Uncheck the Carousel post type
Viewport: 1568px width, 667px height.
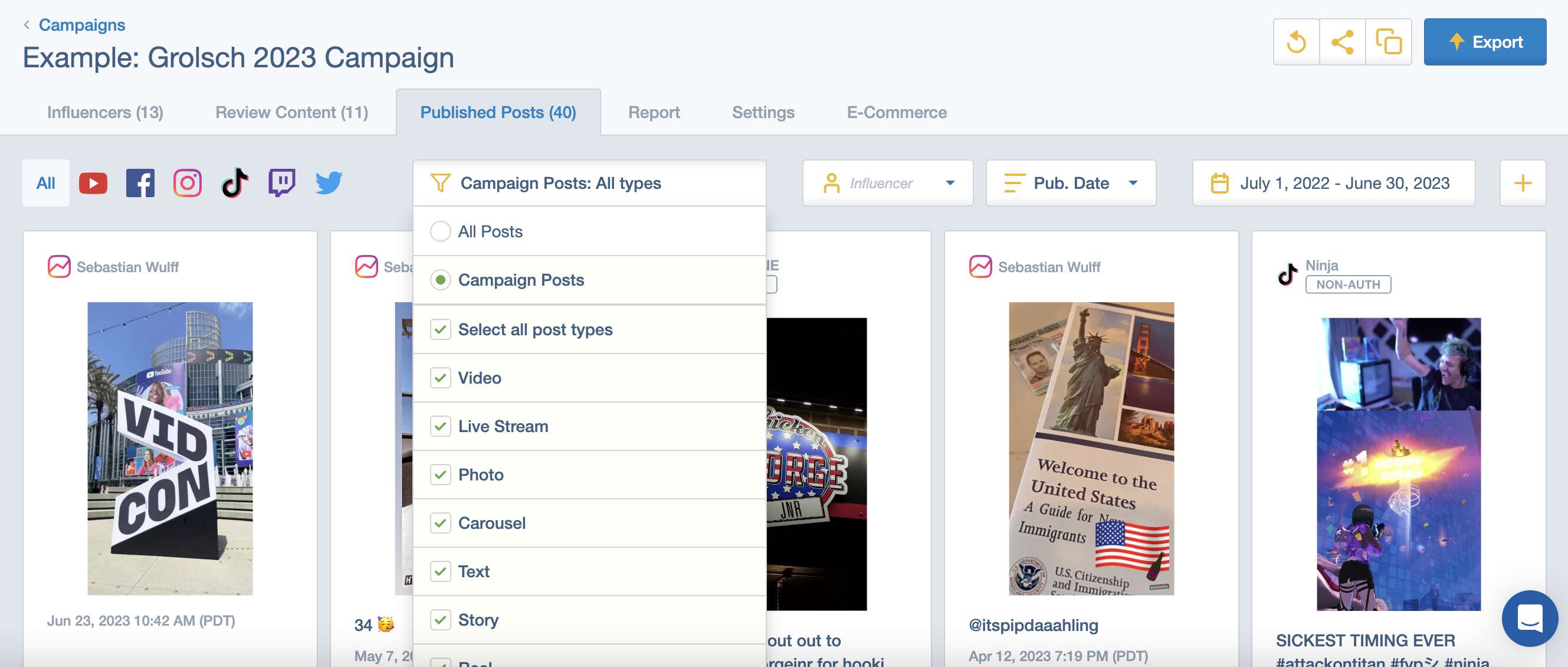pyautogui.click(x=440, y=522)
